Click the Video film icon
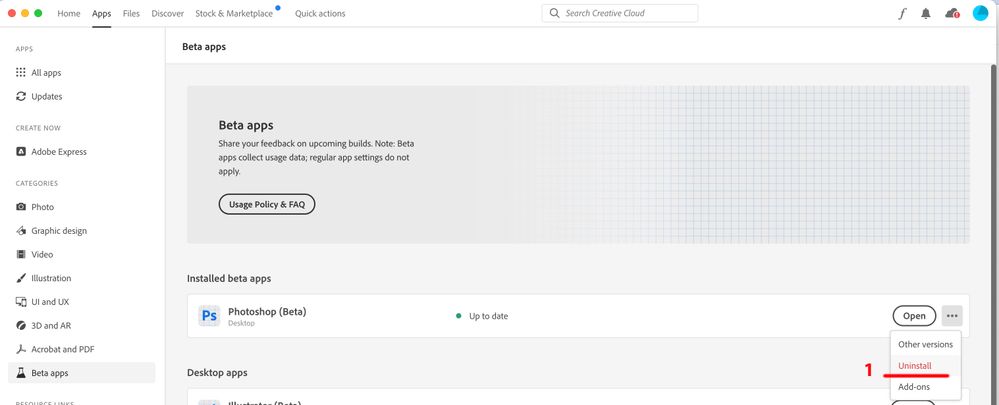999x405 pixels. coord(21,254)
